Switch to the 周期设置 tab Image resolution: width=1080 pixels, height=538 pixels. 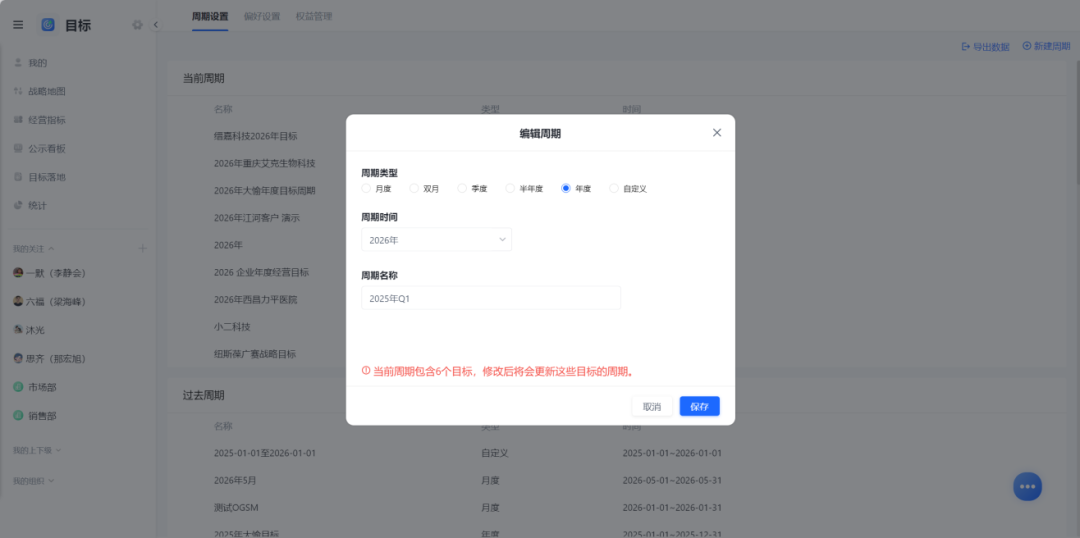209,17
